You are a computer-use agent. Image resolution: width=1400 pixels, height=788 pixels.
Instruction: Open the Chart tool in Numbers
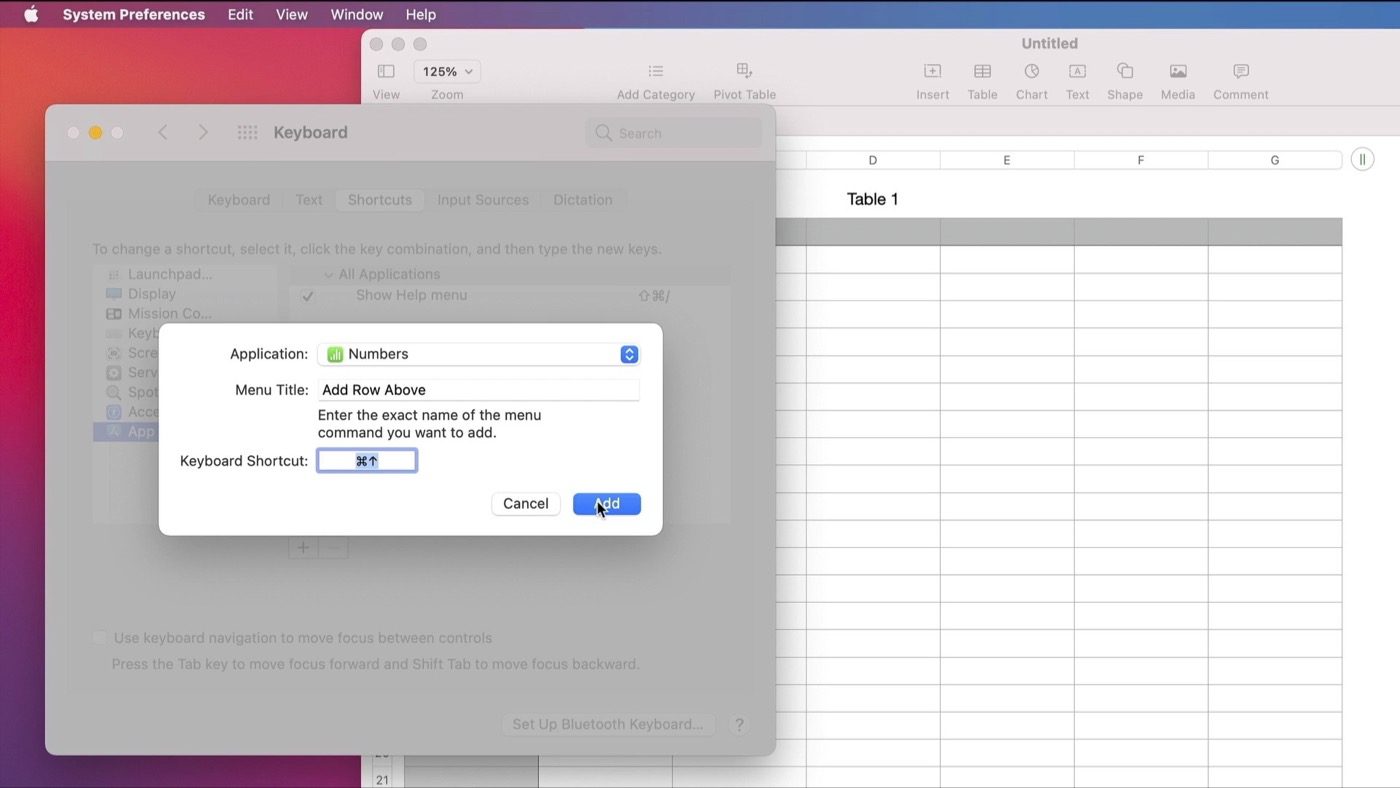click(x=1031, y=72)
